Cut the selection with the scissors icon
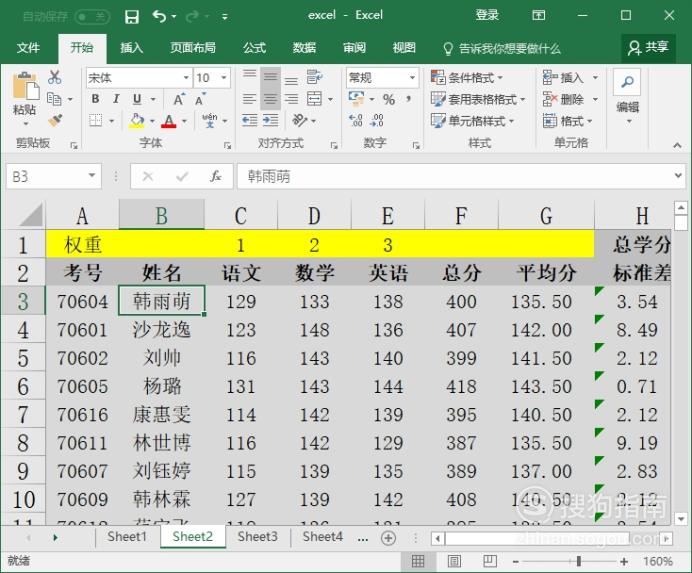Image resolution: width=692 pixels, height=573 pixels. [54, 77]
